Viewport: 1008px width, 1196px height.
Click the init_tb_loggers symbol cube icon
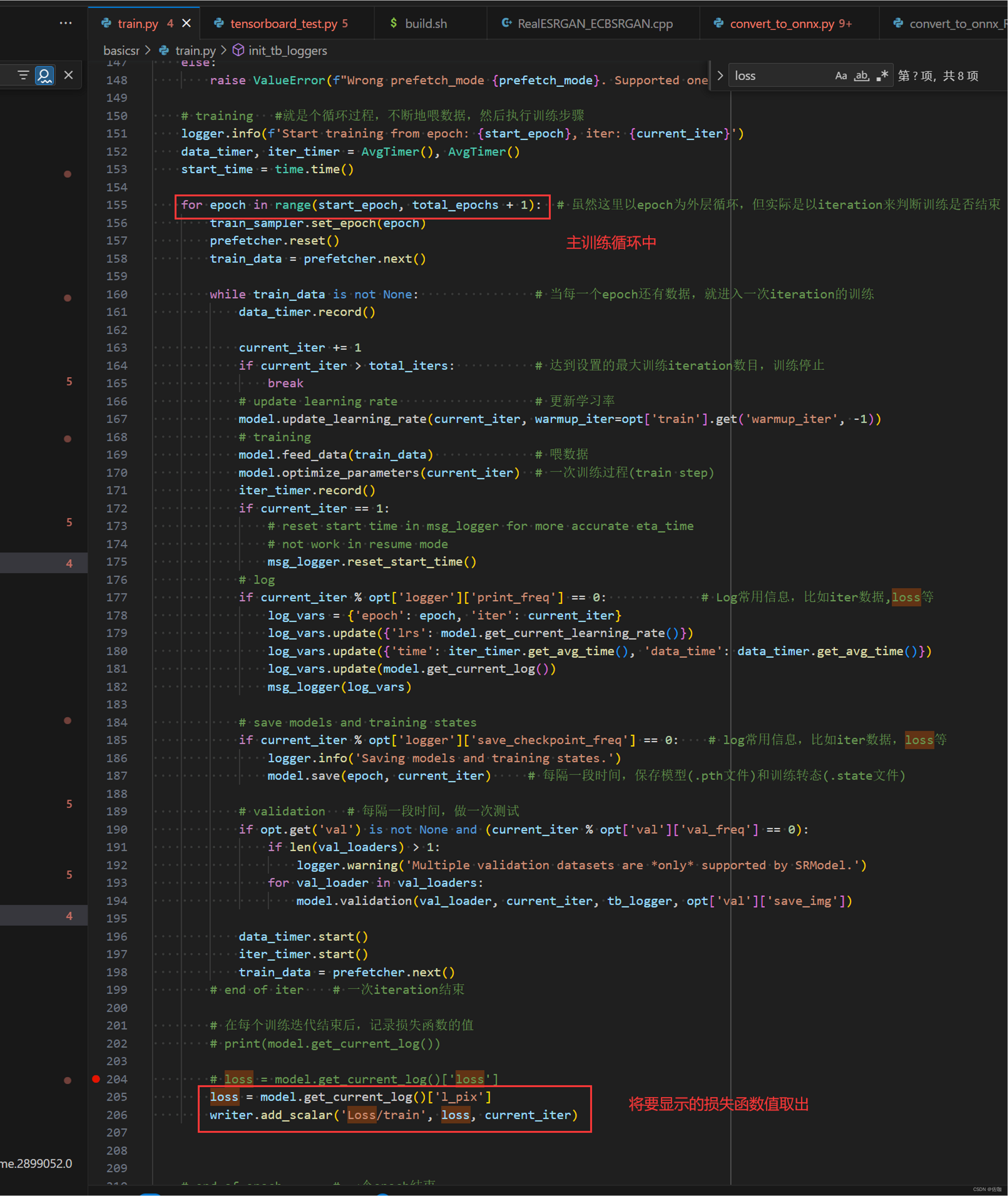(x=238, y=50)
